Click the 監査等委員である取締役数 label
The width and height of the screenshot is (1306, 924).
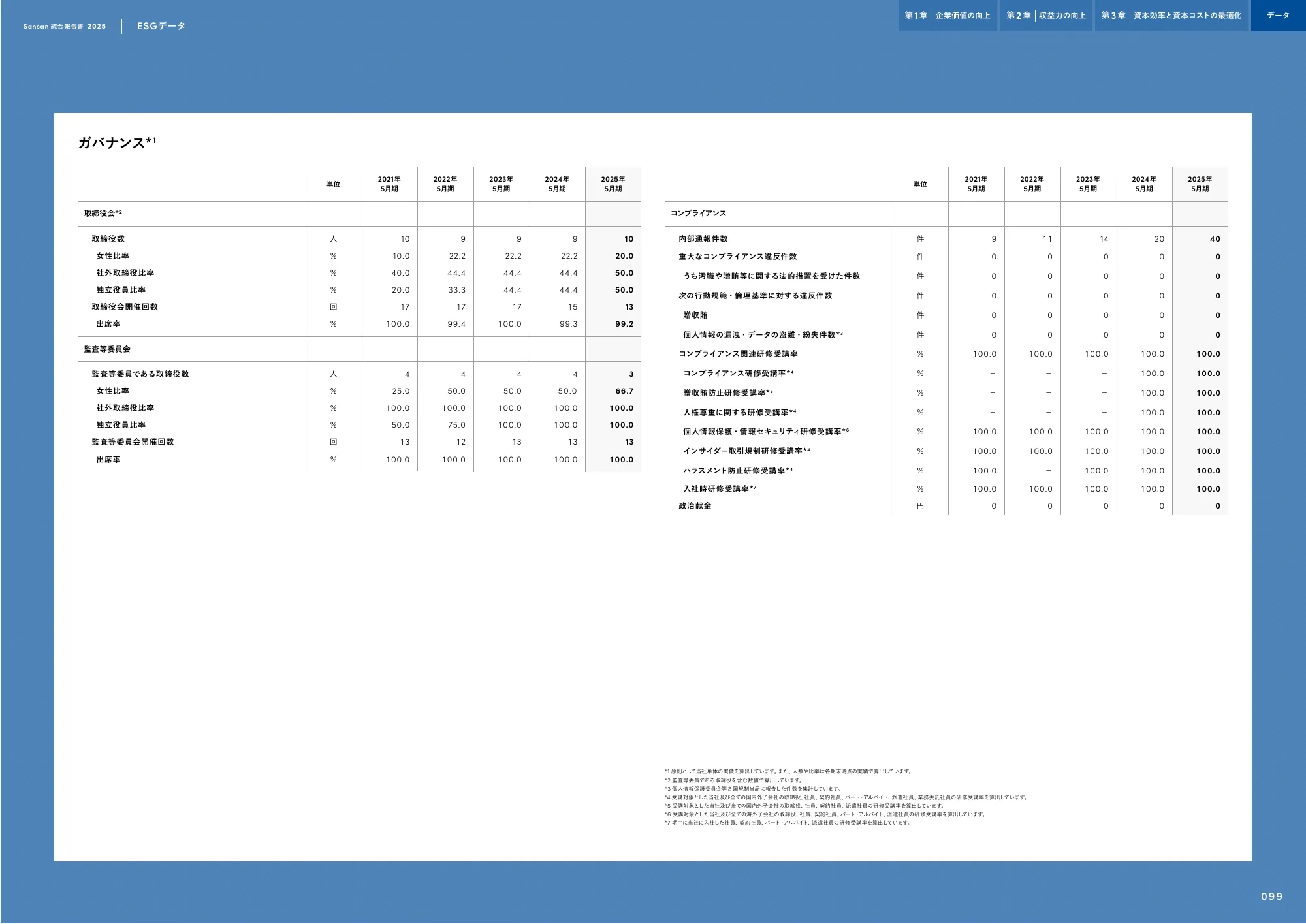[x=140, y=374]
